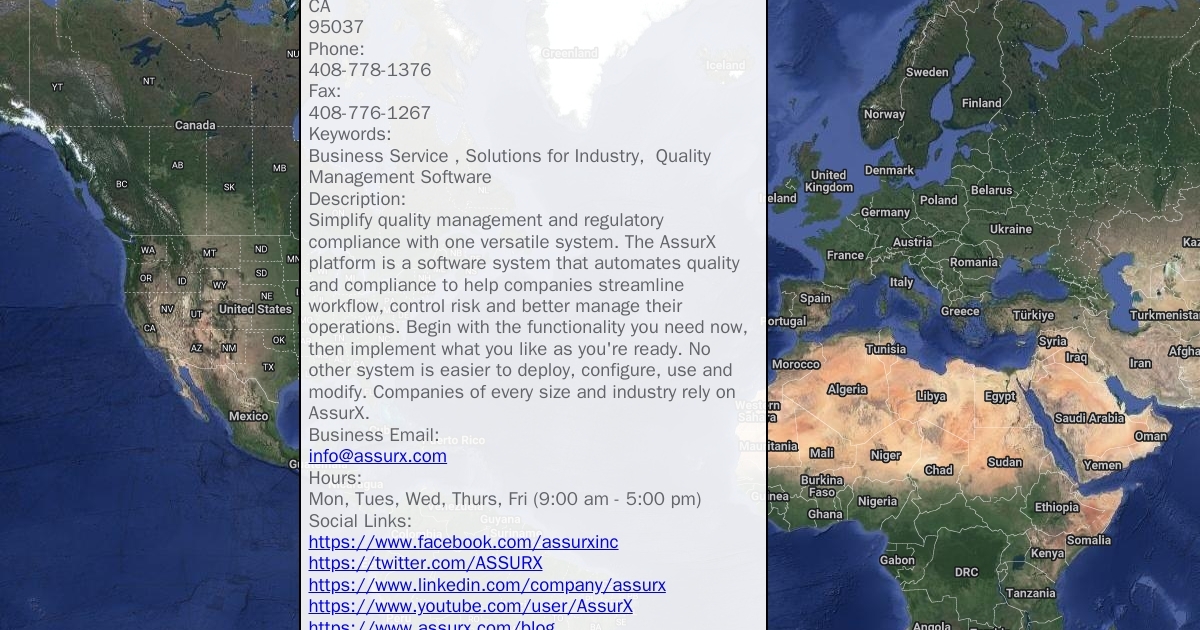
Task: Click 'France' on the map
Action: click(x=845, y=255)
